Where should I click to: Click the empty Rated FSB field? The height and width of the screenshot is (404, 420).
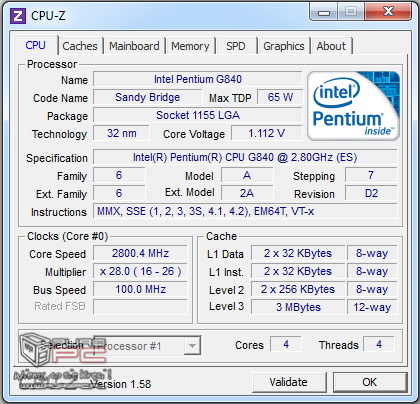(140, 307)
